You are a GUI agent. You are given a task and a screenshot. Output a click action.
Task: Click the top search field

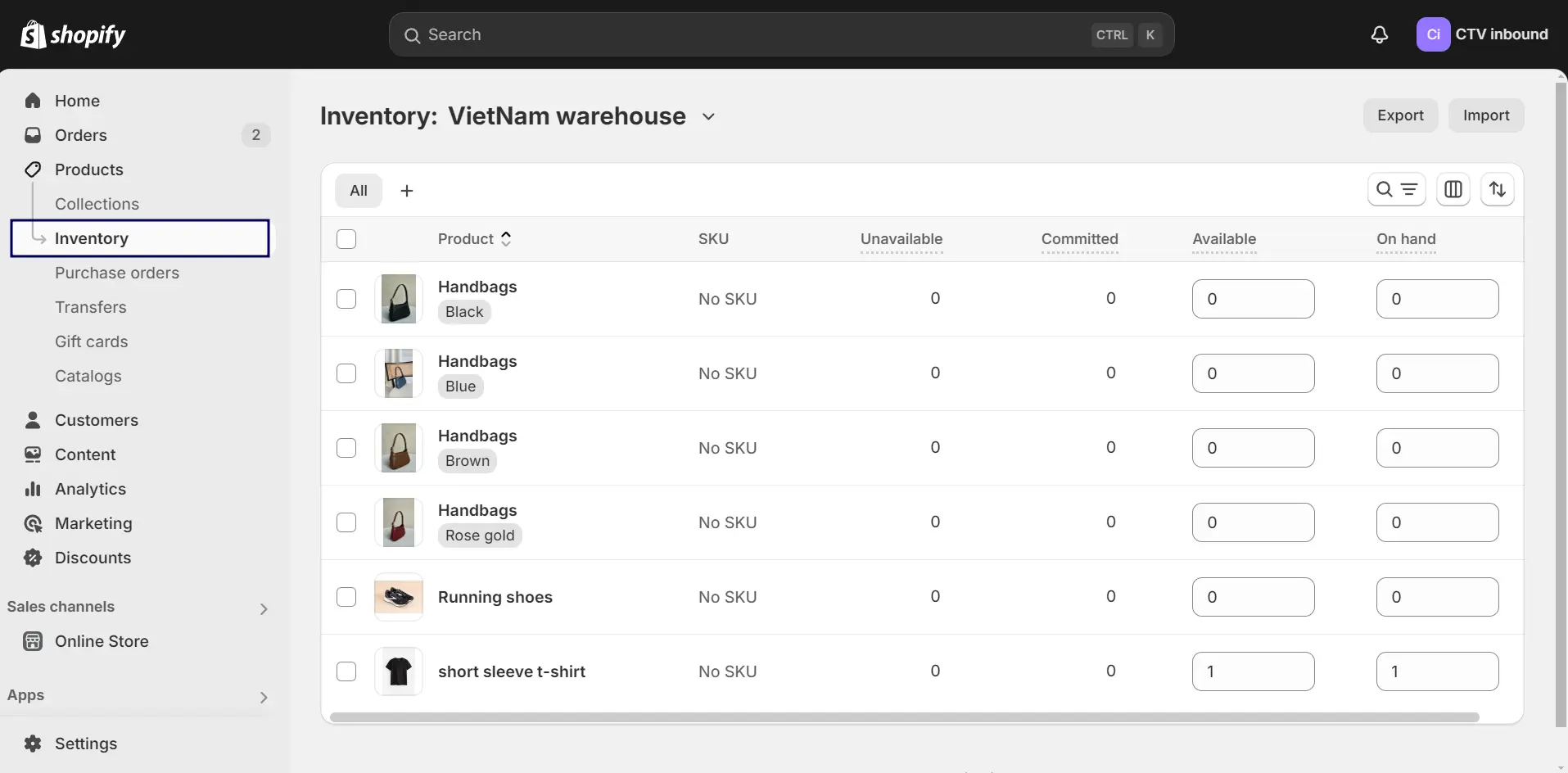(x=782, y=34)
